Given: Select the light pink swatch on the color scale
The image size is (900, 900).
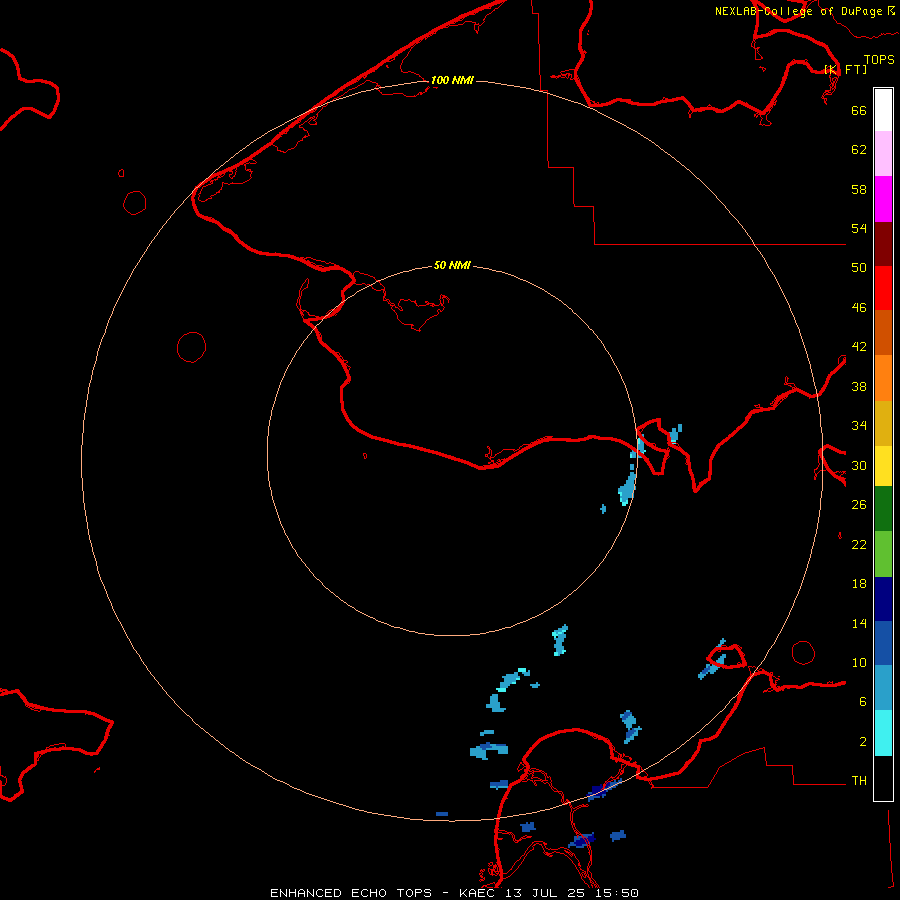Looking at the screenshot, I should click(x=883, y=153).
